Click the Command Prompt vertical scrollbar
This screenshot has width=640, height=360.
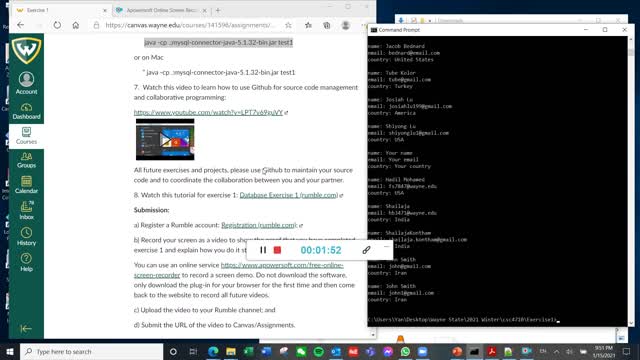[631, 181]
